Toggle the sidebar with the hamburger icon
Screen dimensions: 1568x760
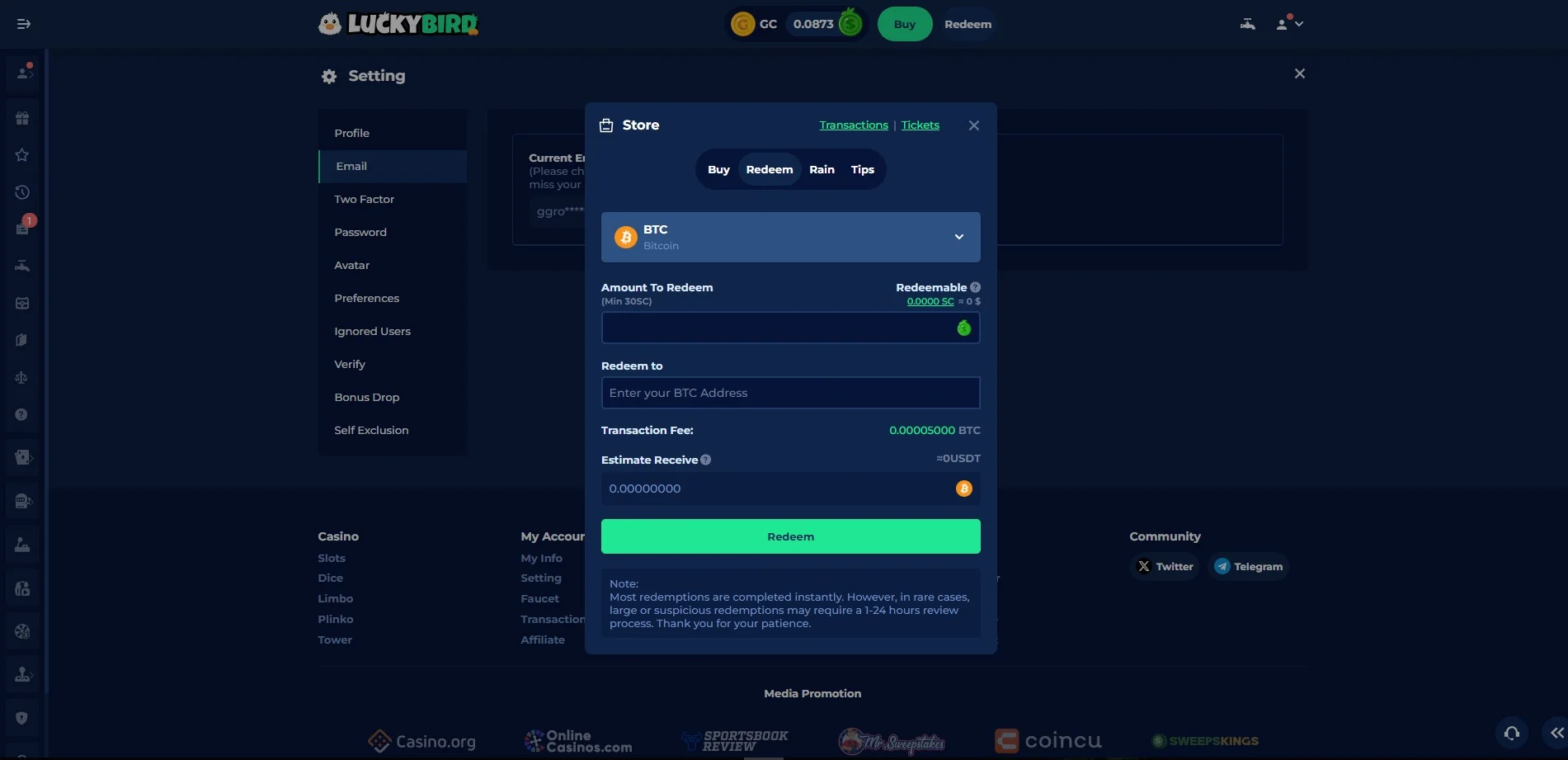[x=24, y=23]
